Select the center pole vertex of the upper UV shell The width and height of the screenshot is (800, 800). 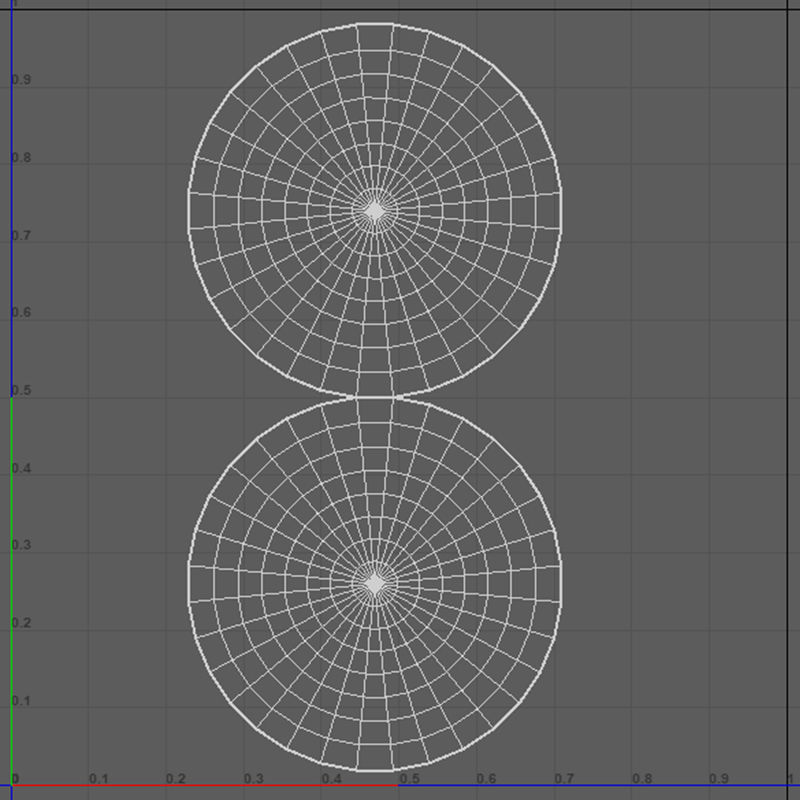click(375, 211)
